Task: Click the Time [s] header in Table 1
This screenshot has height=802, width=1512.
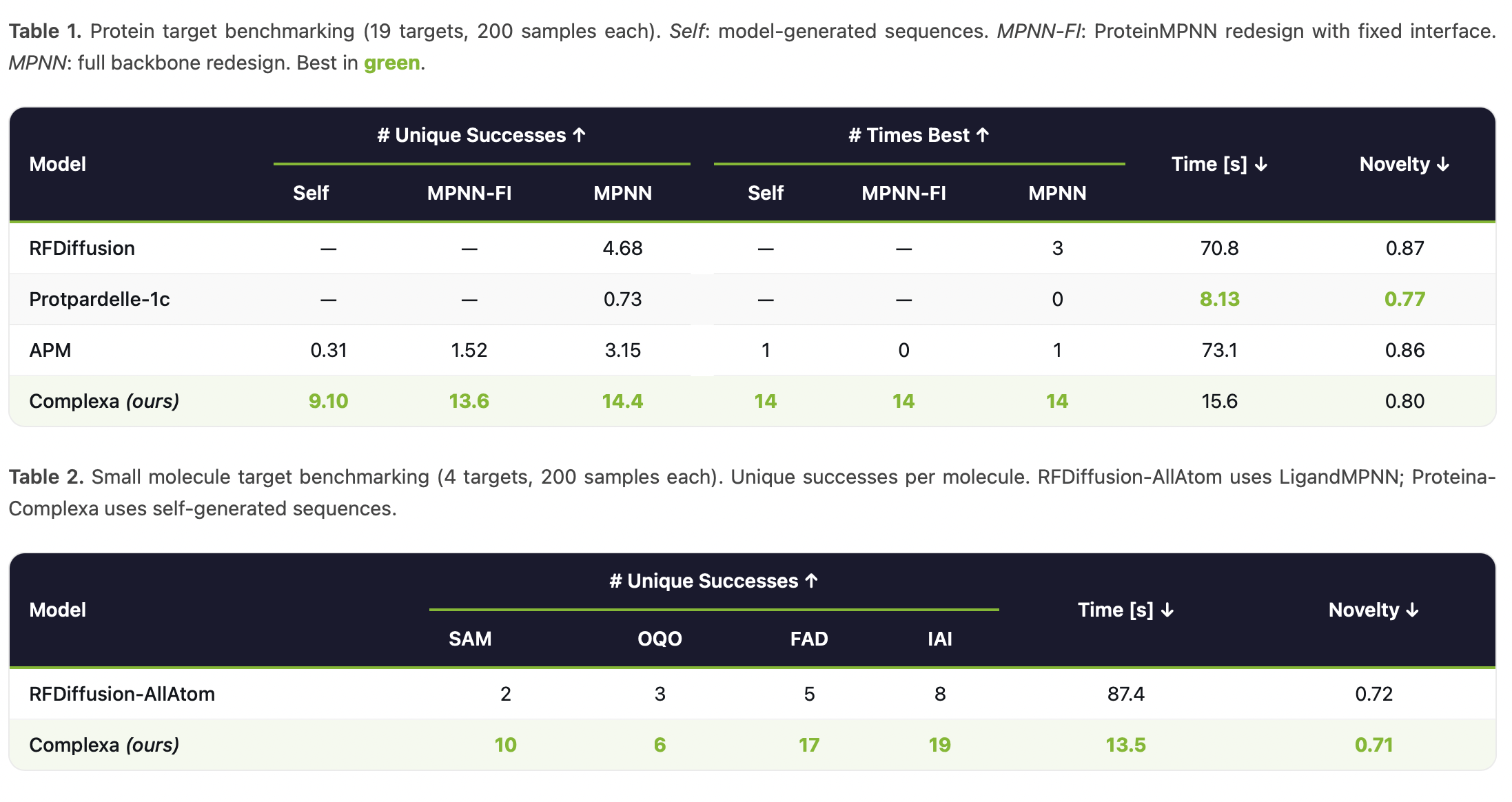Action: click(x=1218, y=164)
